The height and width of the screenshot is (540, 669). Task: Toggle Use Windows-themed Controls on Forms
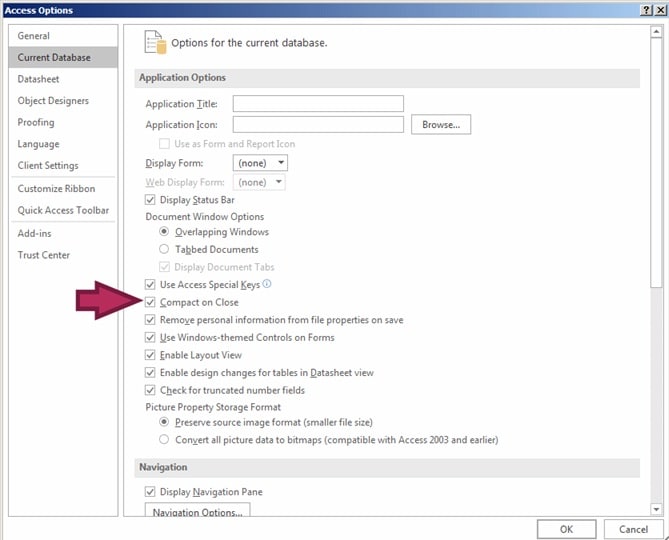[150, 337]
